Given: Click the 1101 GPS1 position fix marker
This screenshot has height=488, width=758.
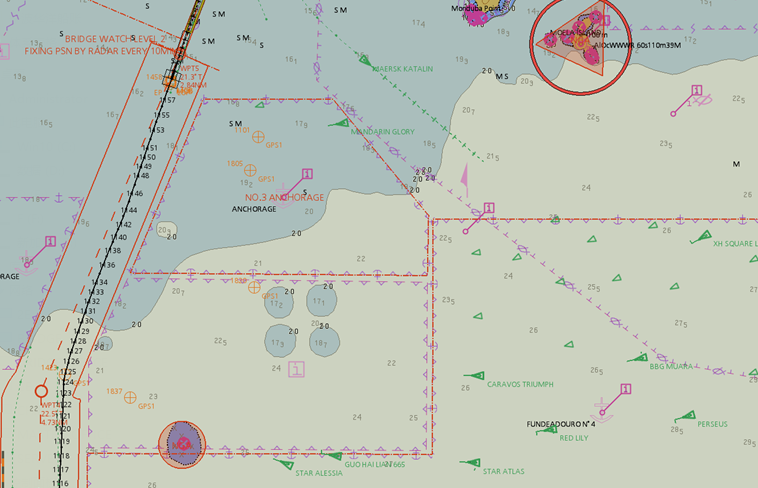Looking at the screenshot, I should click(x=258, y=136).
